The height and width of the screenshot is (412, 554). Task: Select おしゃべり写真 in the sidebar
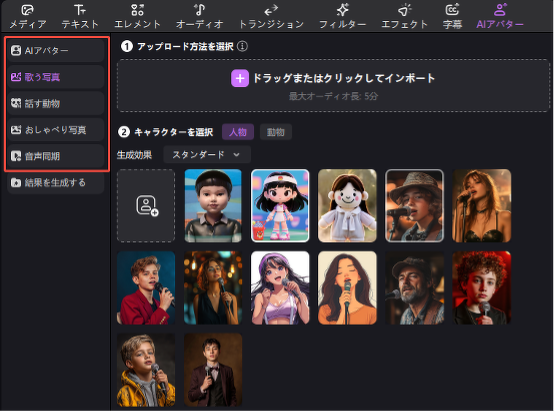[x=56, y=130]
